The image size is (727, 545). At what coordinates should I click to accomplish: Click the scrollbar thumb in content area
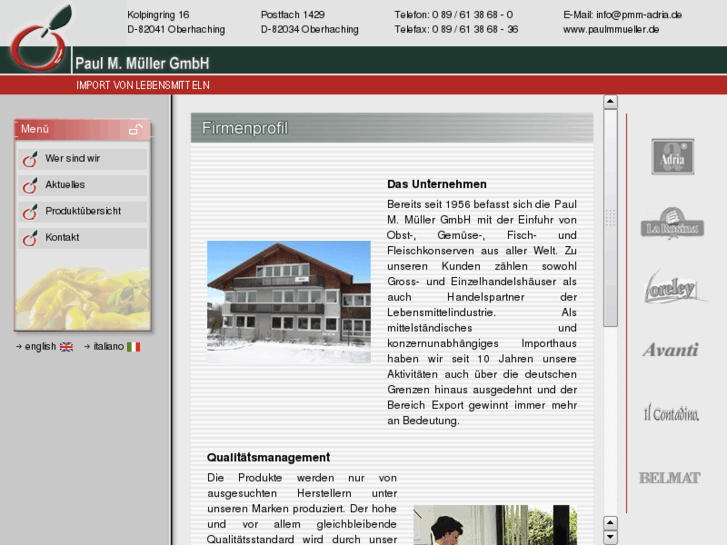pyautogui.click(x=610, y=218)
